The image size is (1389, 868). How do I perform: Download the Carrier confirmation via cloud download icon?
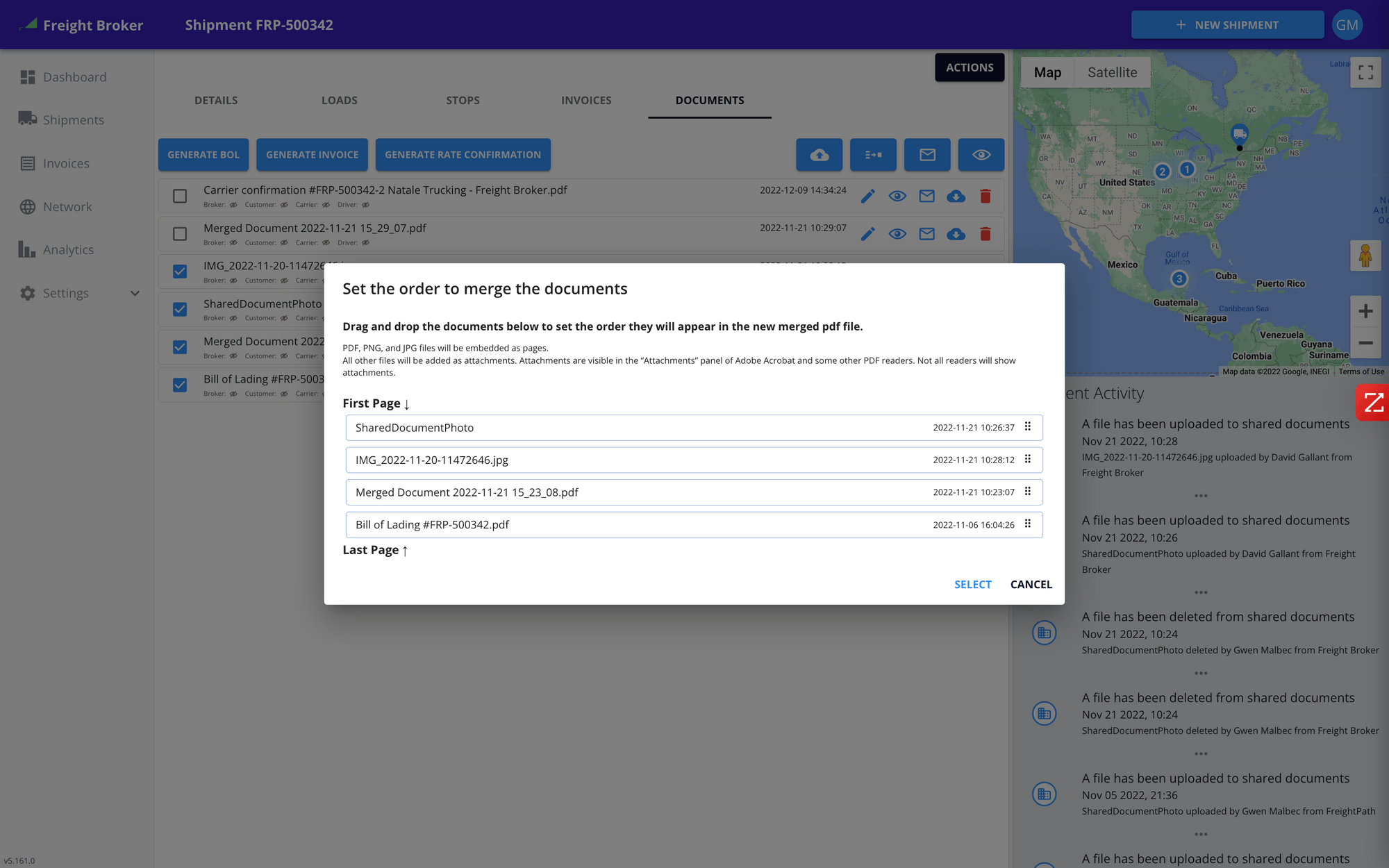click(956, 196)
